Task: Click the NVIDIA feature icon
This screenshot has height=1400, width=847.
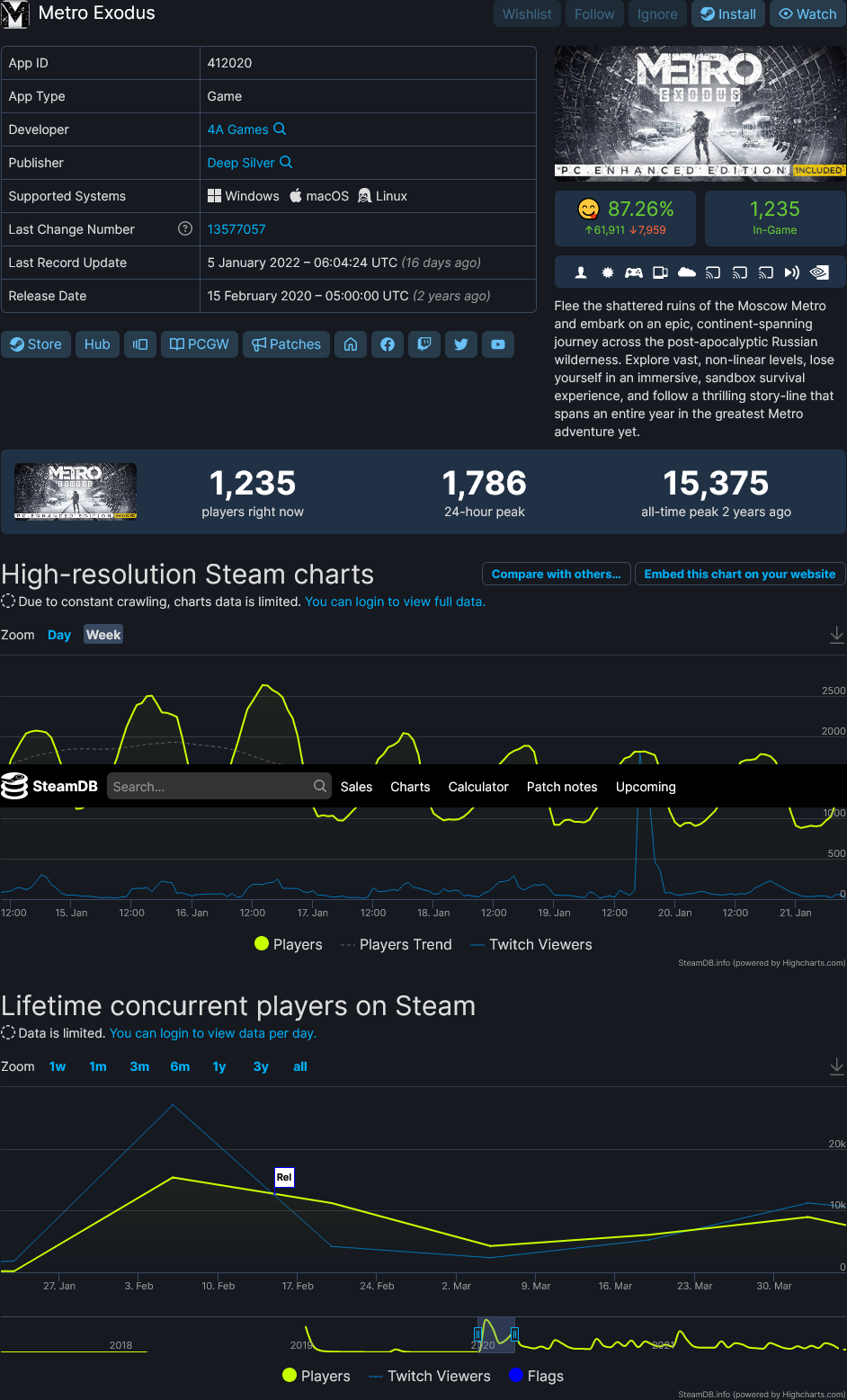Action: 819,272
